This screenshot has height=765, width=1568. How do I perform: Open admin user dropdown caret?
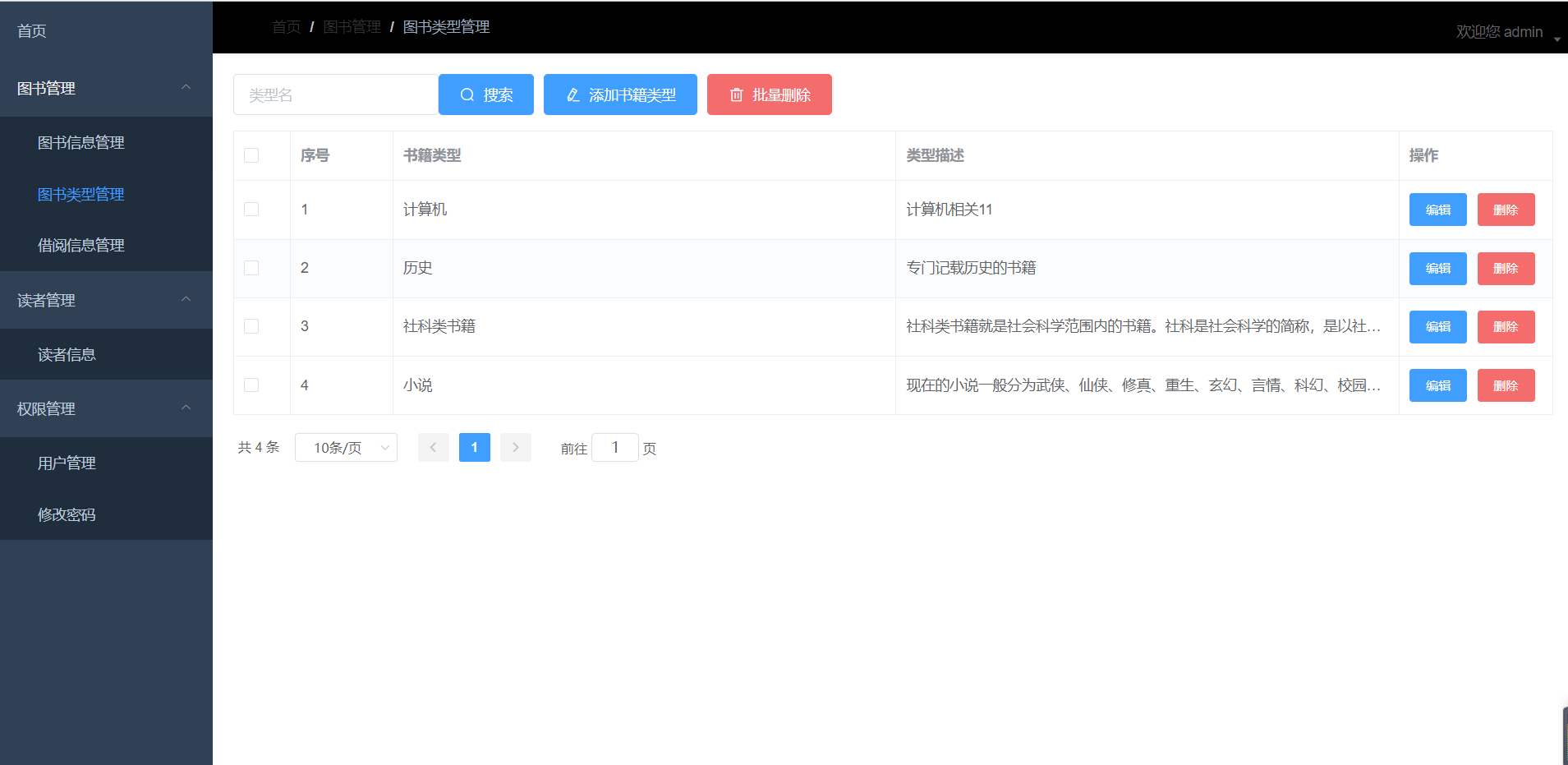pos(1557,39)
